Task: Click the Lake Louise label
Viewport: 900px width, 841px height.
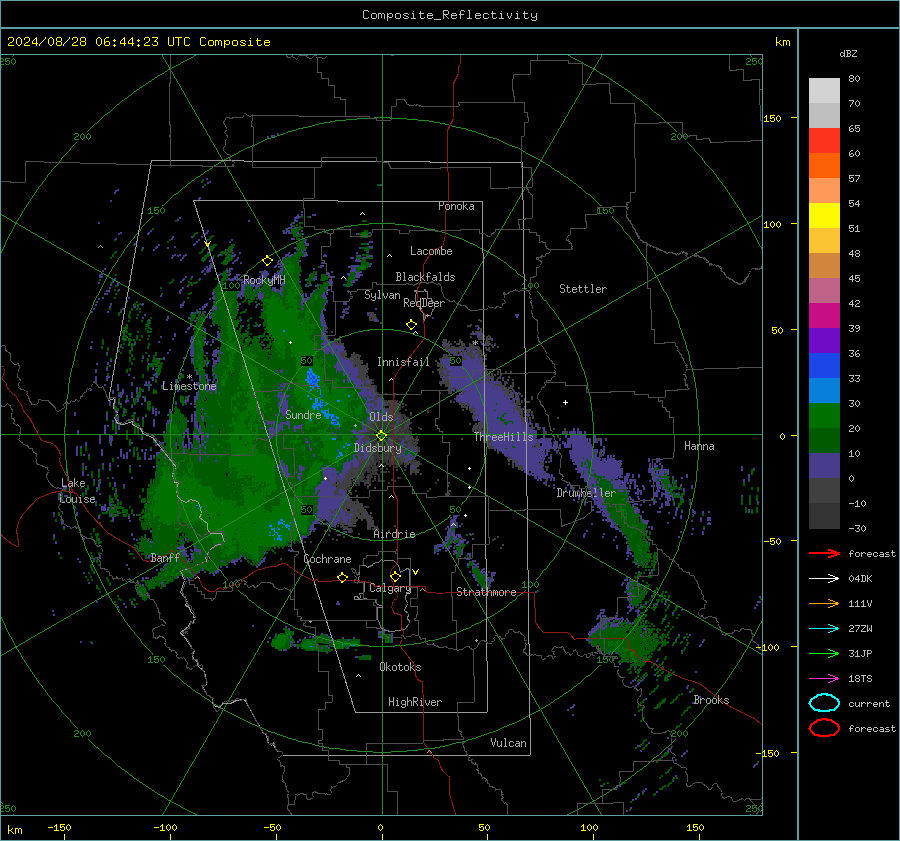Action: click(78, 491)
